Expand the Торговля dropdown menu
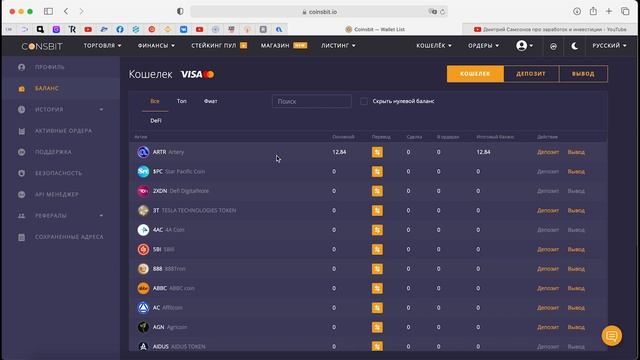Screen dimensions: 640x360 pos(102,46)
